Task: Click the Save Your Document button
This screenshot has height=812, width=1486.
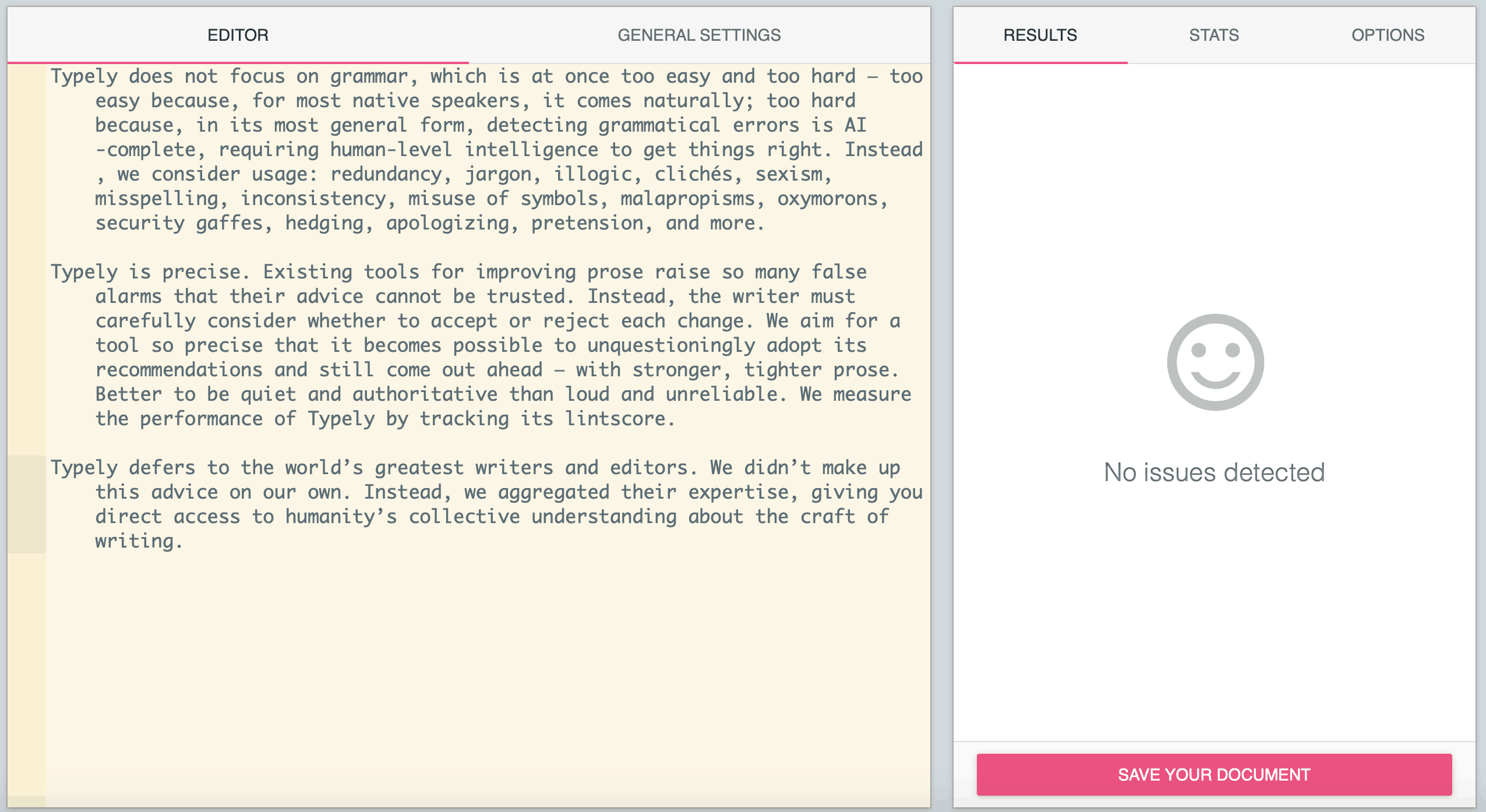Action: click(1213, 774)
